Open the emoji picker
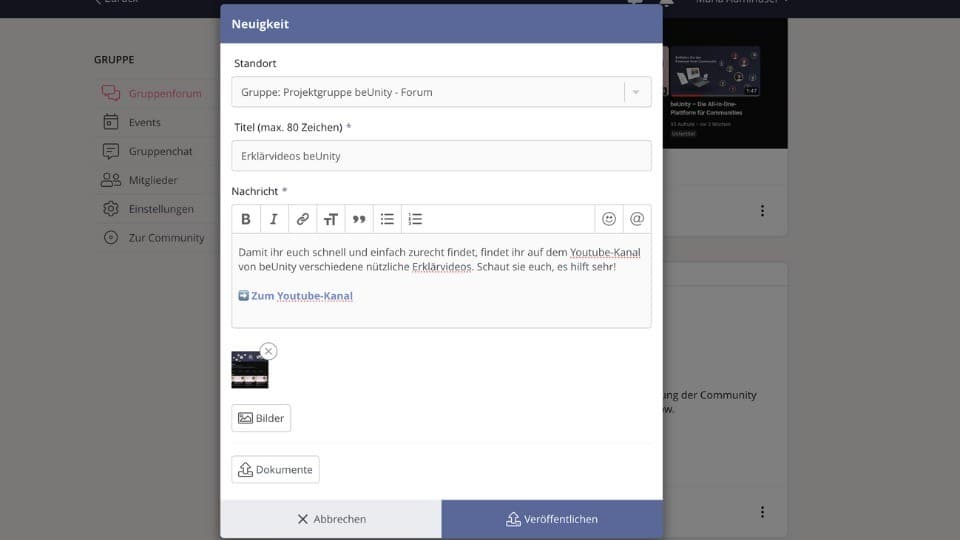 coord(609,219)
